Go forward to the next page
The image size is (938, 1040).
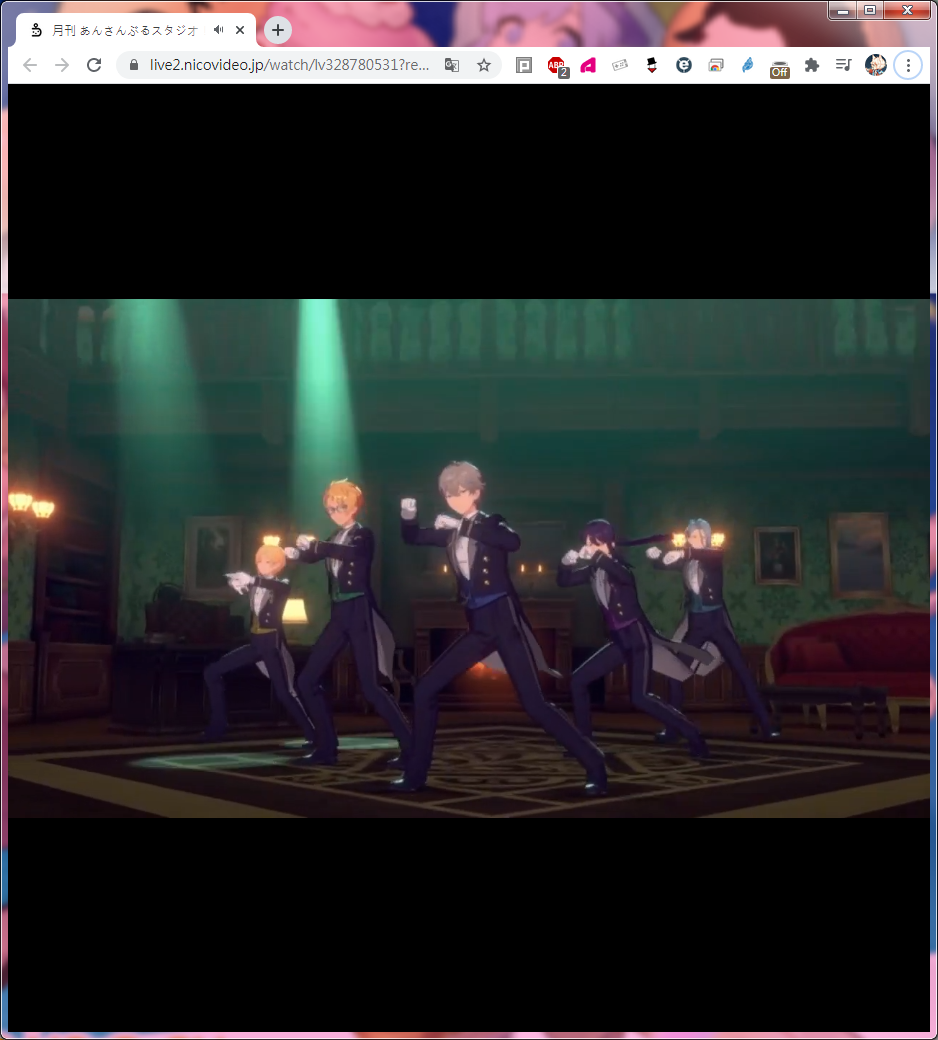(62, 65)
